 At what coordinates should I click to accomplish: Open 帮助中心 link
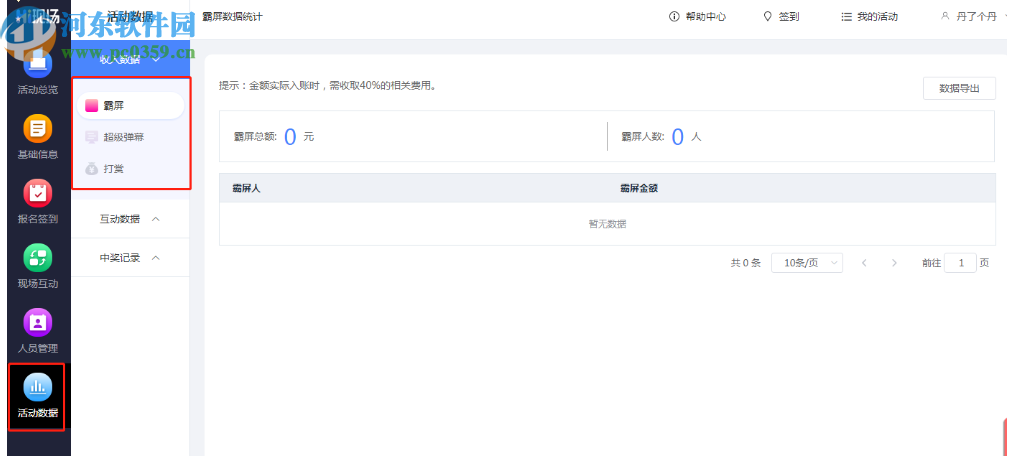705,17
